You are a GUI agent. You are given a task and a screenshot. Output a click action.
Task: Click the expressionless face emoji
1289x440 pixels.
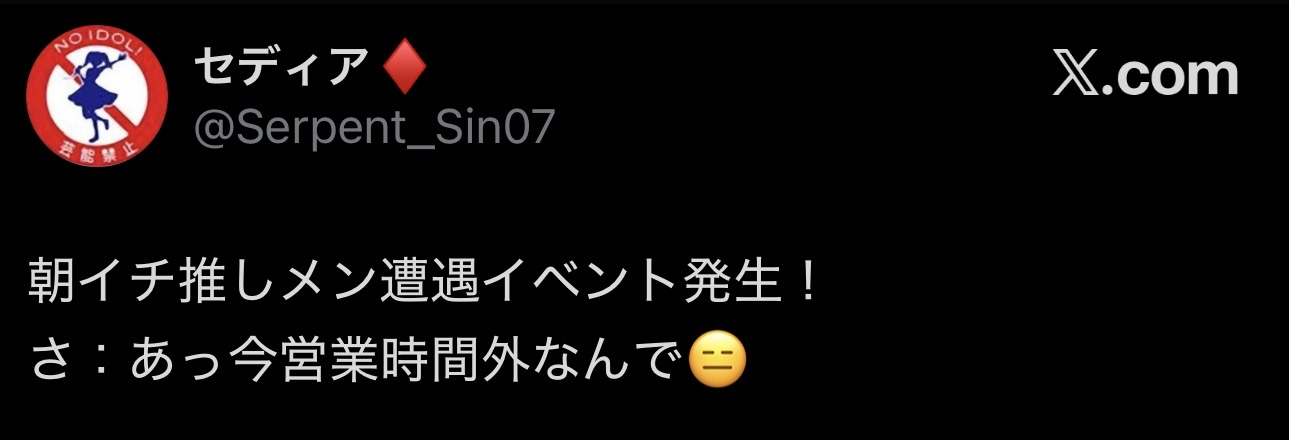(718, 363)
